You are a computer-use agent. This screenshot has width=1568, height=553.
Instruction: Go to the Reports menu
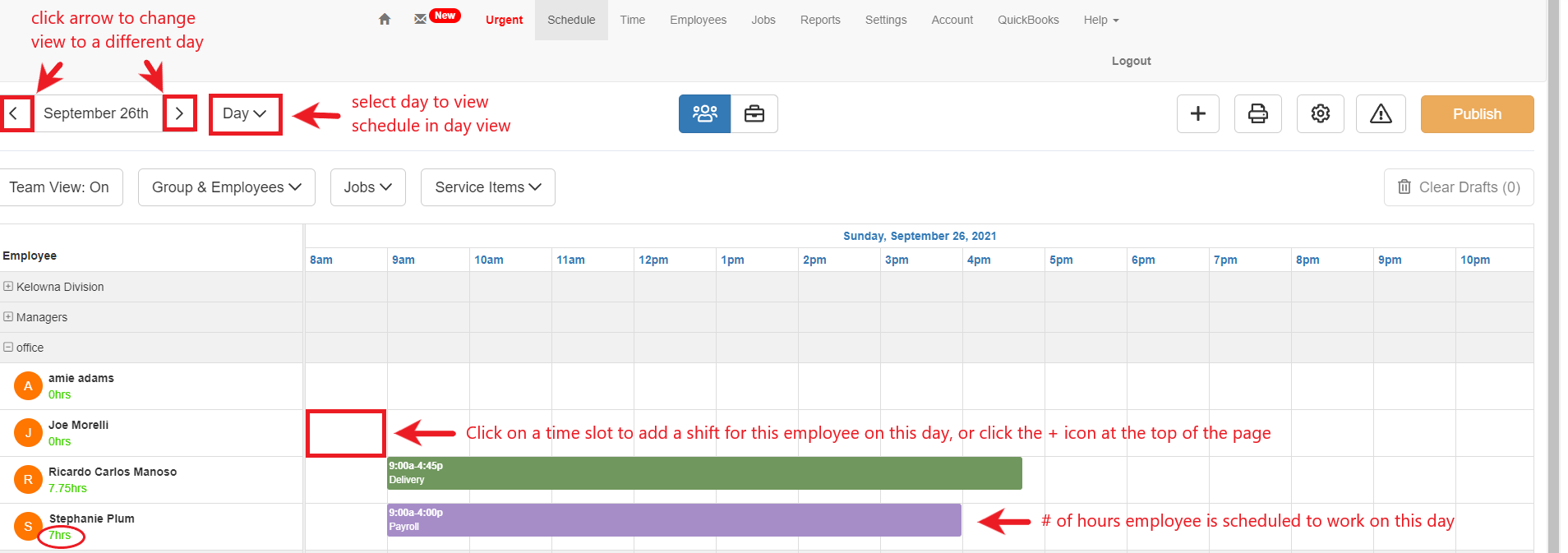[820, 20]
